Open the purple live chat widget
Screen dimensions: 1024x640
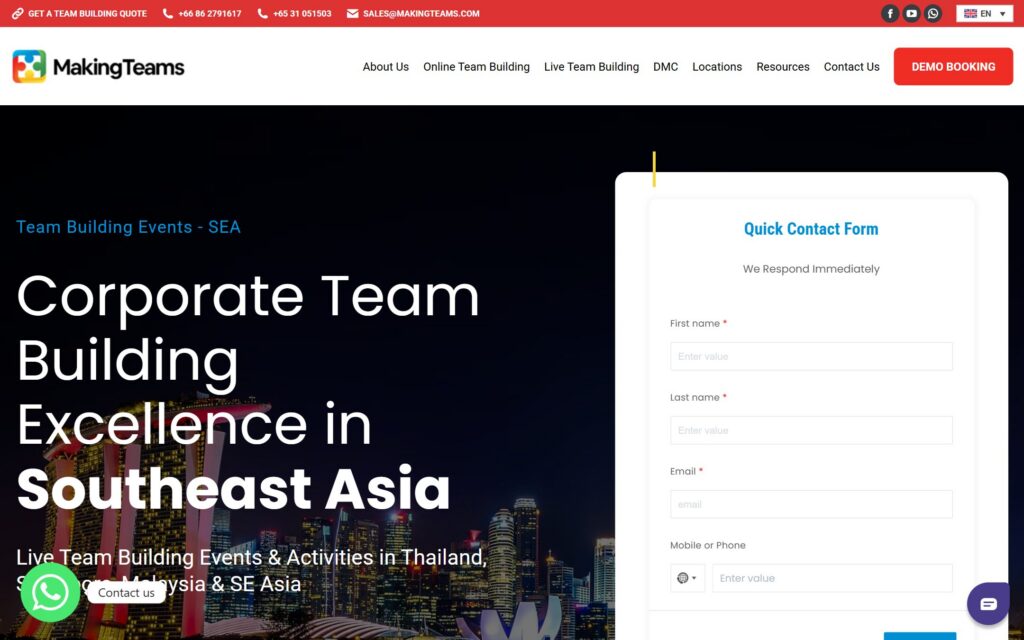pos(988,603)
